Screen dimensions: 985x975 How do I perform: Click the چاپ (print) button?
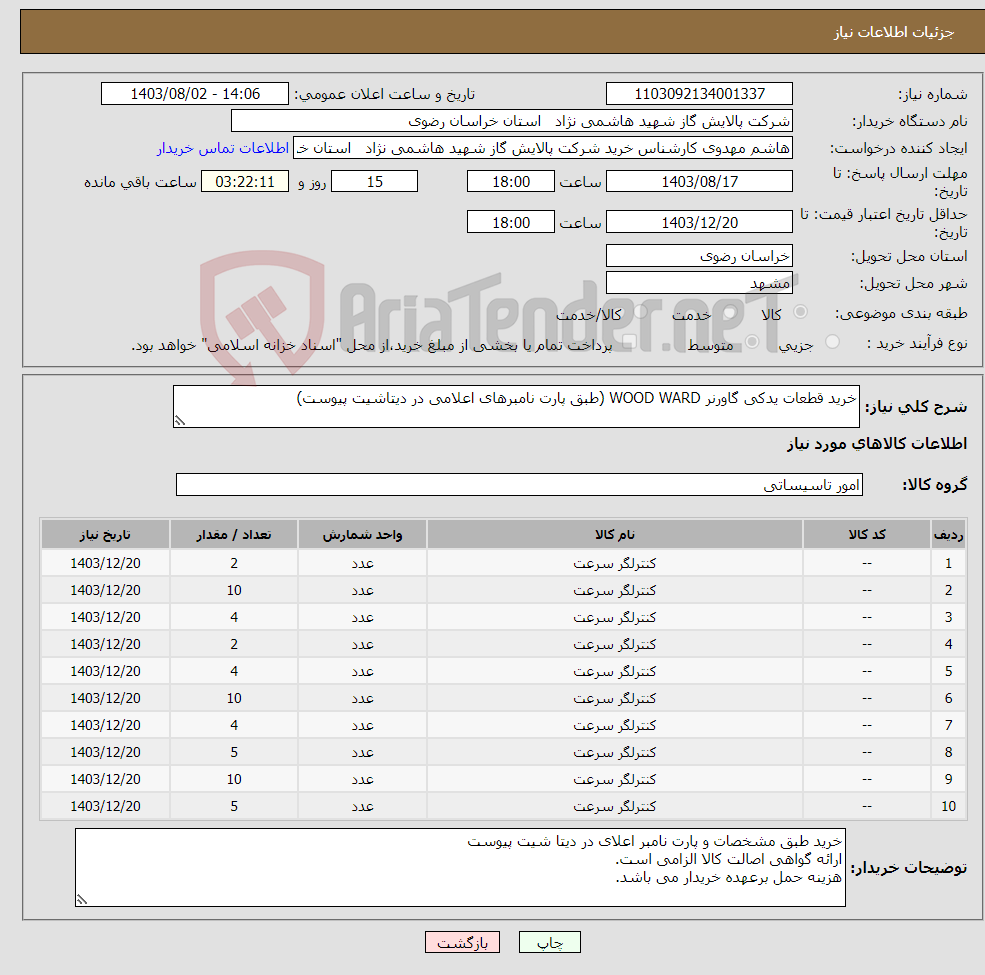pyautogui.click(x=550, y=942)
